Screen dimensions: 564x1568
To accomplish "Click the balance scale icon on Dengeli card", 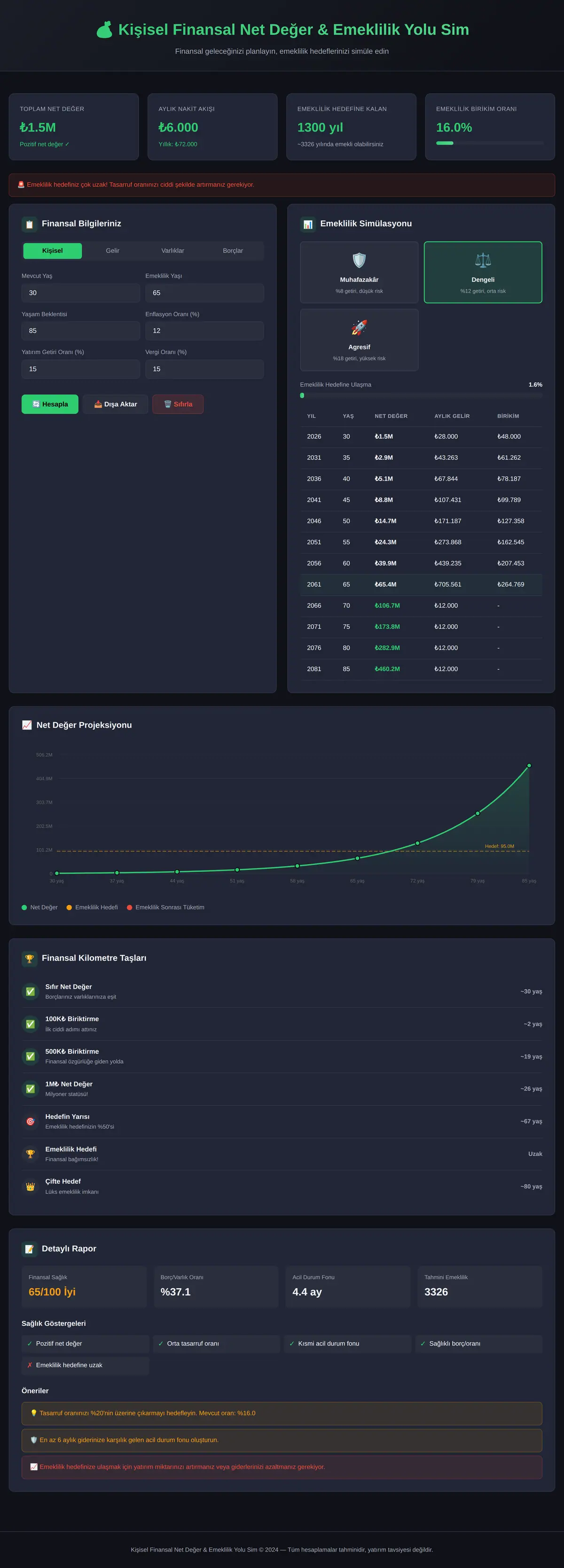I will 483,261.
